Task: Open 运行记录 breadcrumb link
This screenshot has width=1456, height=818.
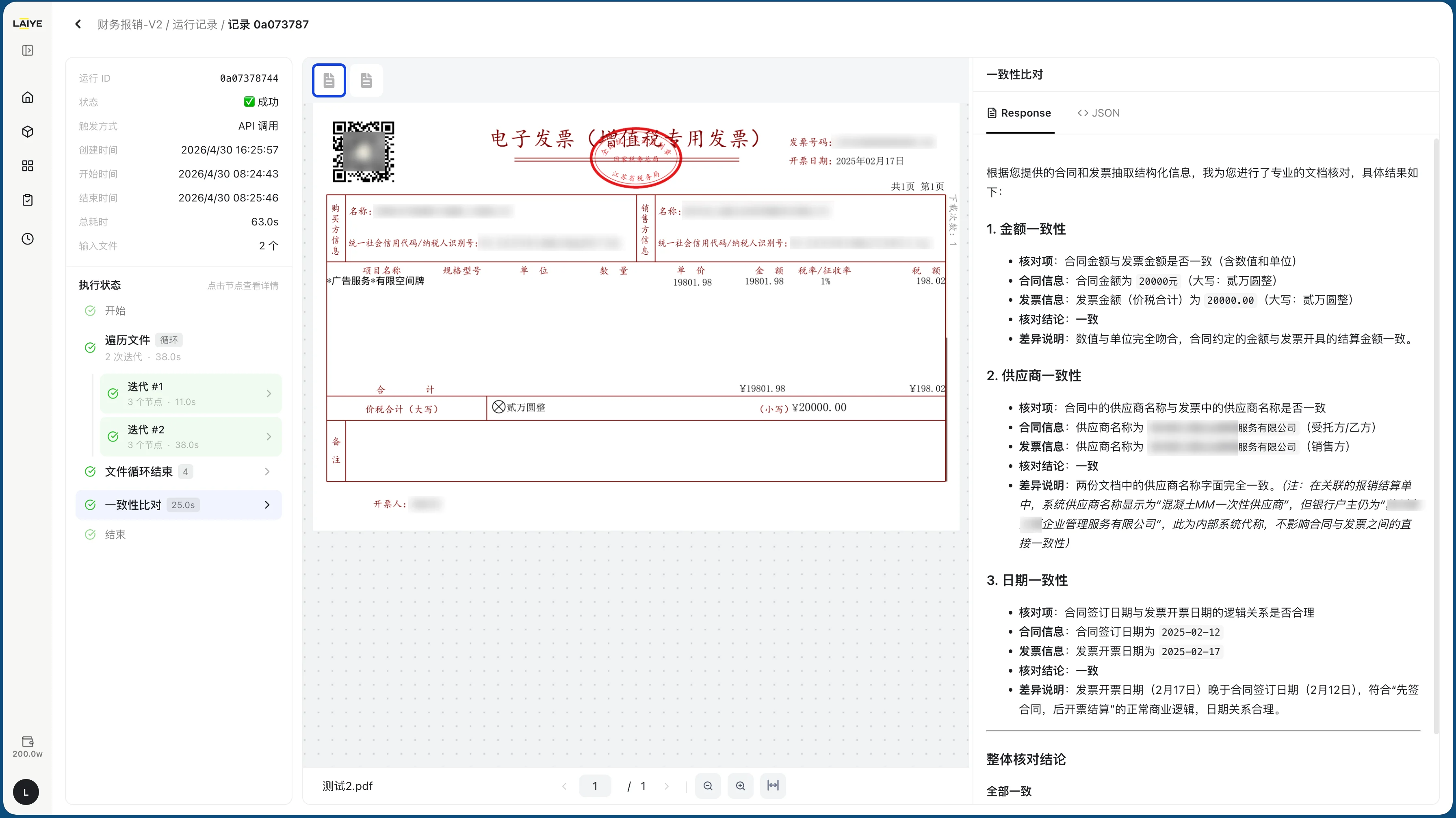Action: [x=195, y=24]
